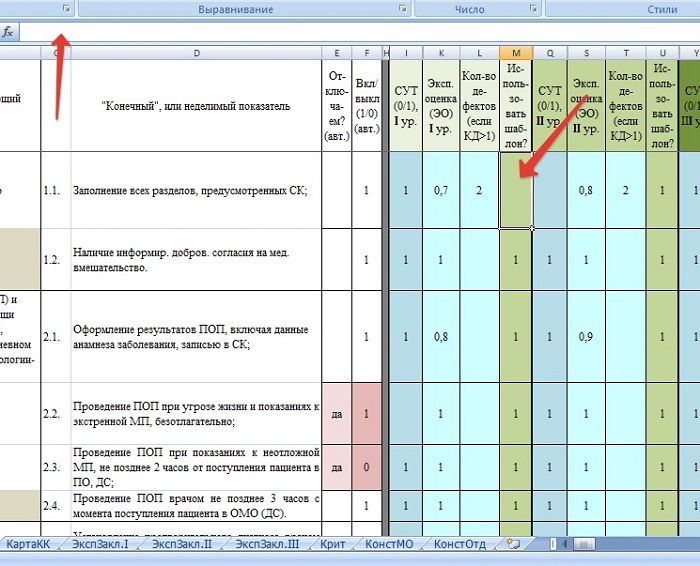Click the fx insert function button
The width and height of the screenshot is (700, 566).
tap(8, 32)
